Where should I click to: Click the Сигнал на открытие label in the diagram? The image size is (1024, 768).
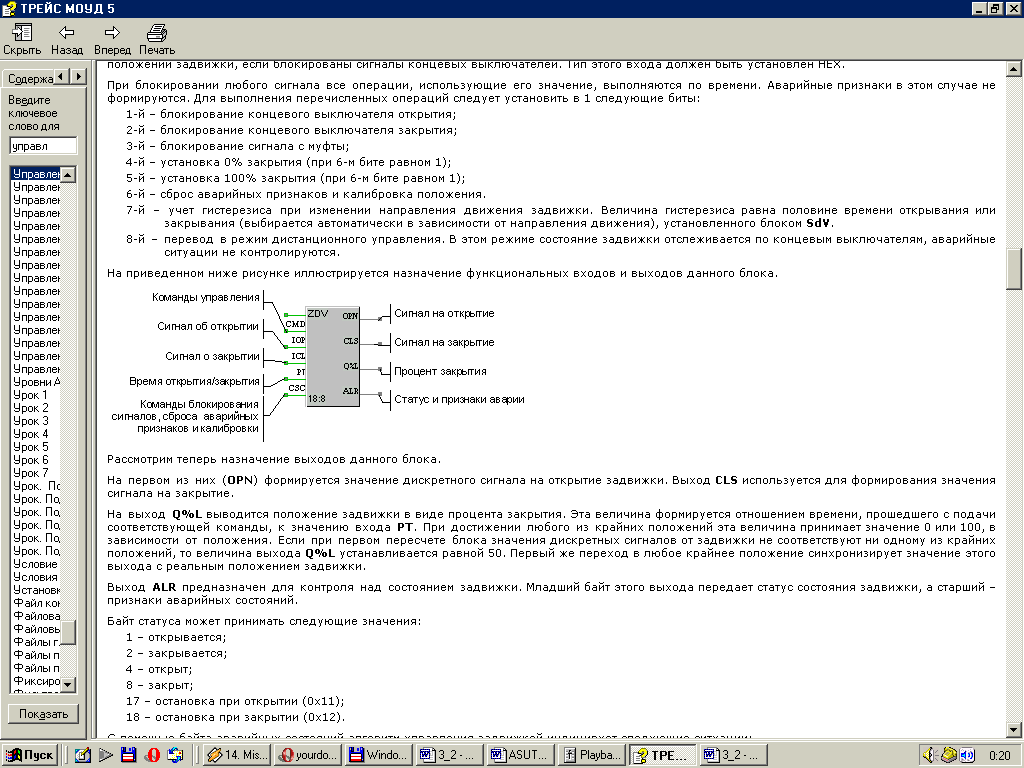(x=444, y=313)
